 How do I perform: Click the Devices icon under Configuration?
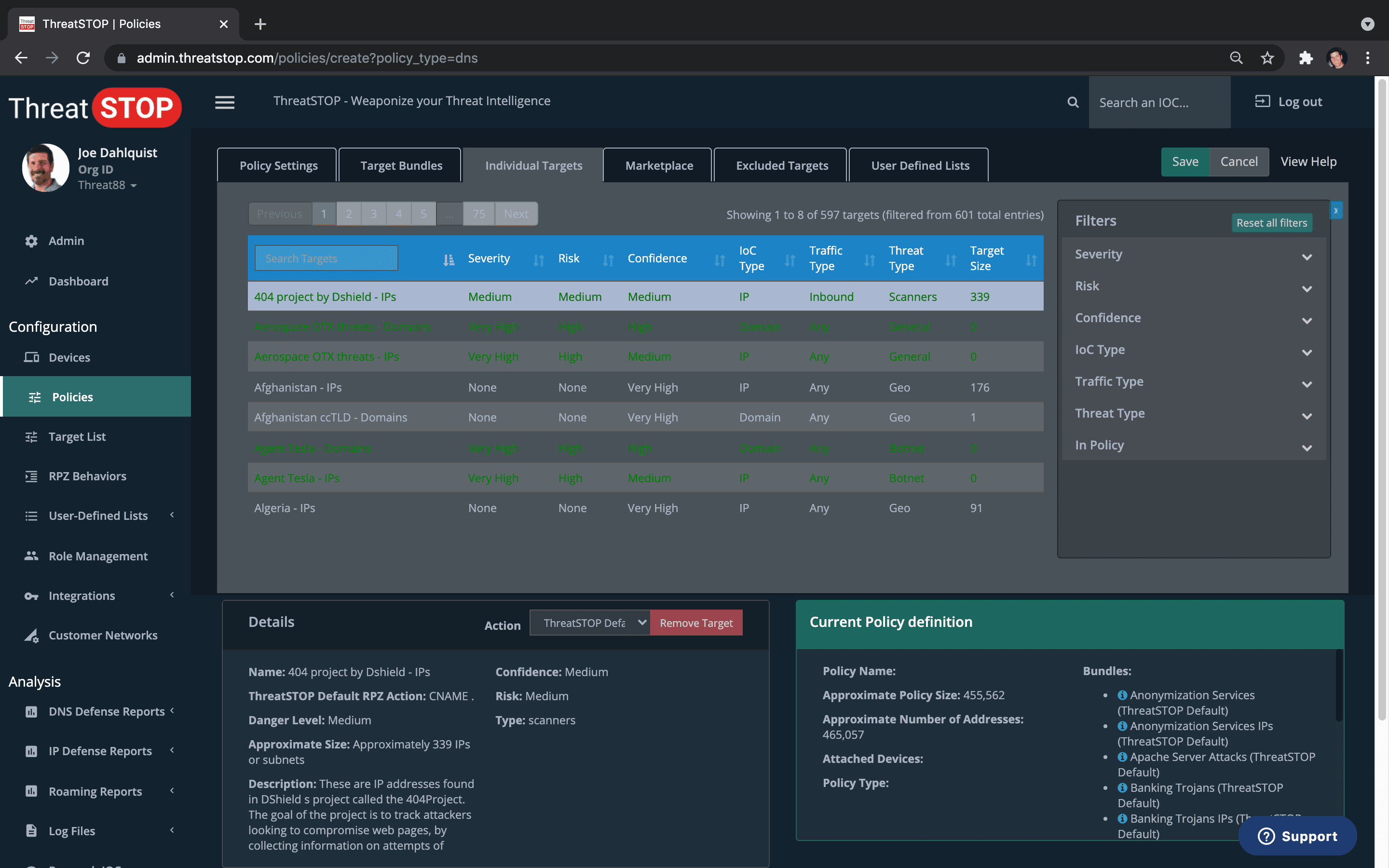pyautogui.click(x=31, y=356)
